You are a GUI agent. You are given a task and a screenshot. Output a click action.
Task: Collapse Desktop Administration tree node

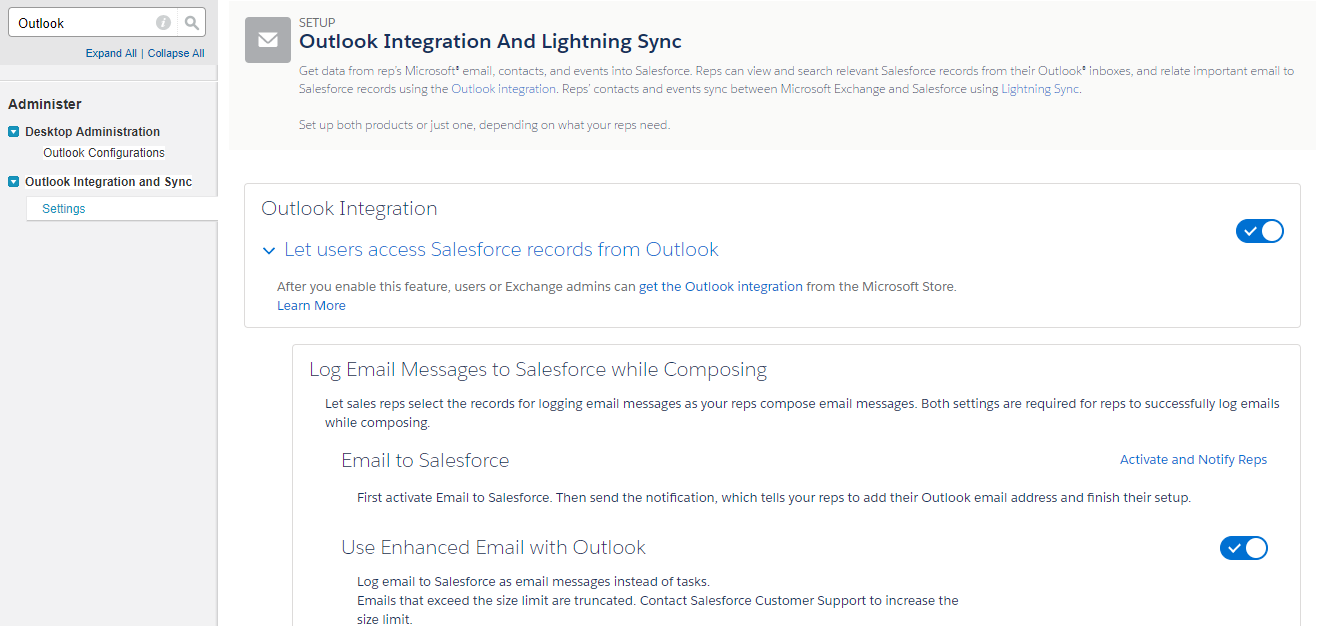pos(14,132)
